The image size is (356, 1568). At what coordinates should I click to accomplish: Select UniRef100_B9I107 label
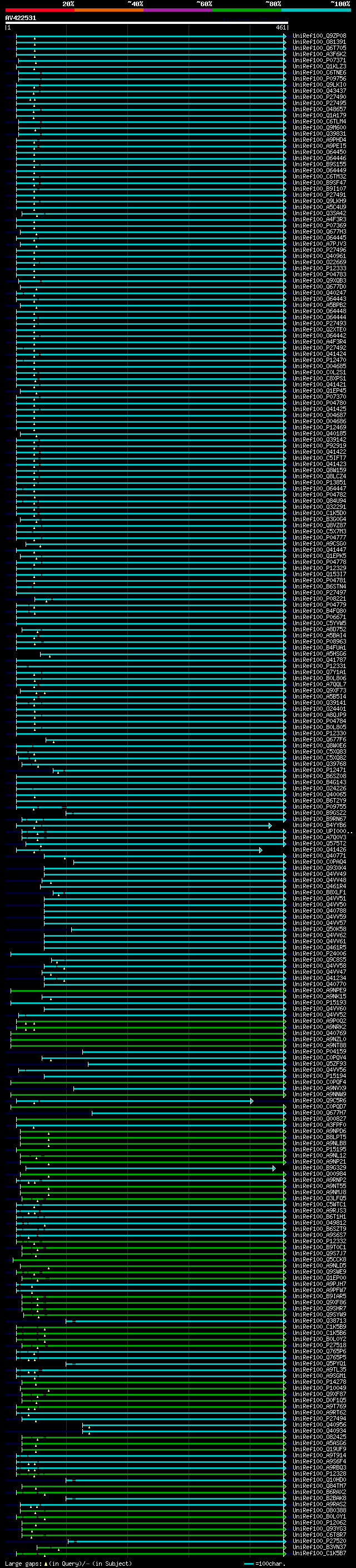click(x=319, y=189)
